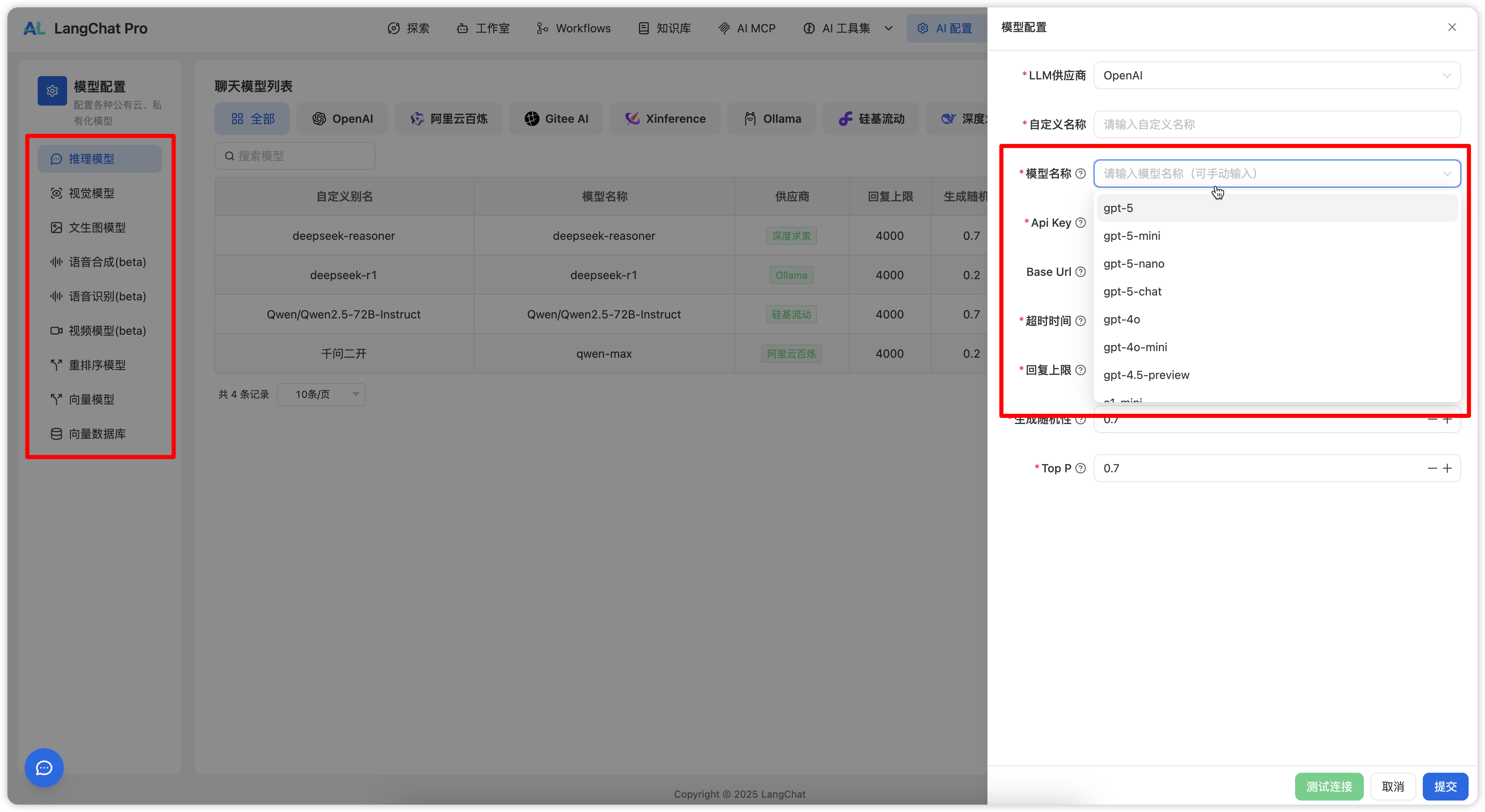Decrease Top P with minus stepper
This screenshot has height=812, width=1485.
[x=1432, y=469]
